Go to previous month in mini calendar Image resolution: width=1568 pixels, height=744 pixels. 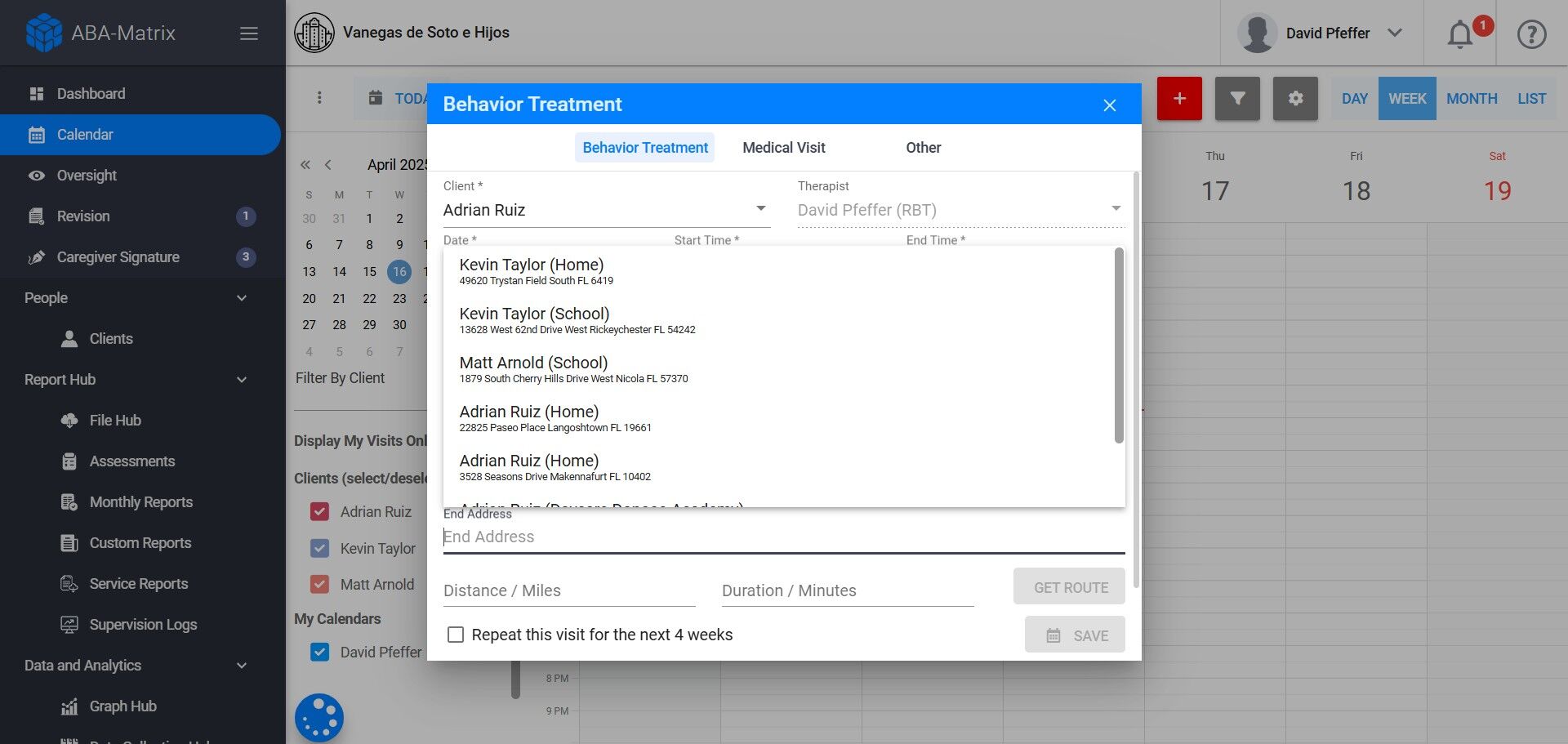pos(328,165)
